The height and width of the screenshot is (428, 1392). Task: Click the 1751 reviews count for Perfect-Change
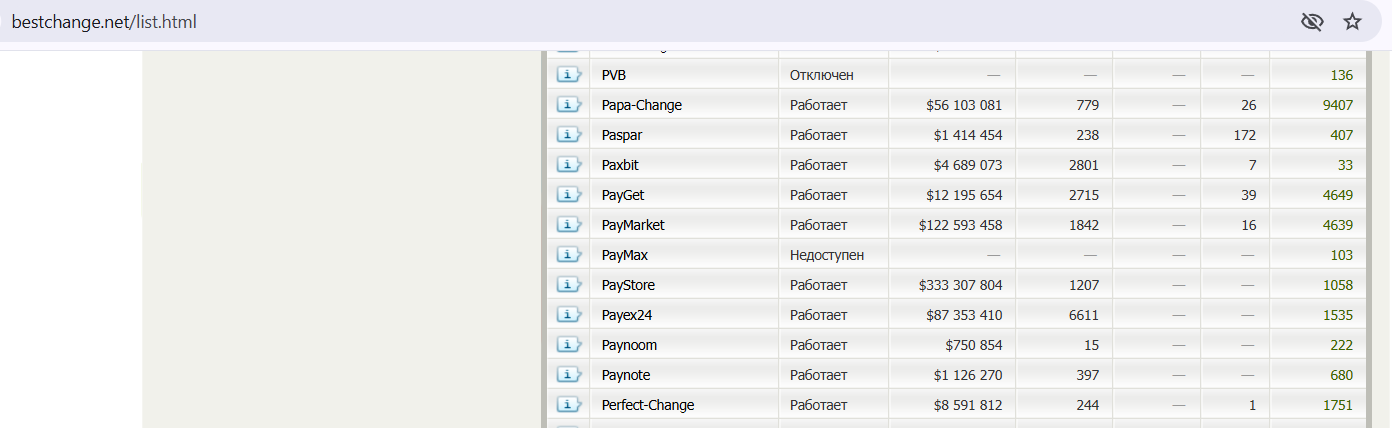pyautogui.click(x=1337, y=405)
